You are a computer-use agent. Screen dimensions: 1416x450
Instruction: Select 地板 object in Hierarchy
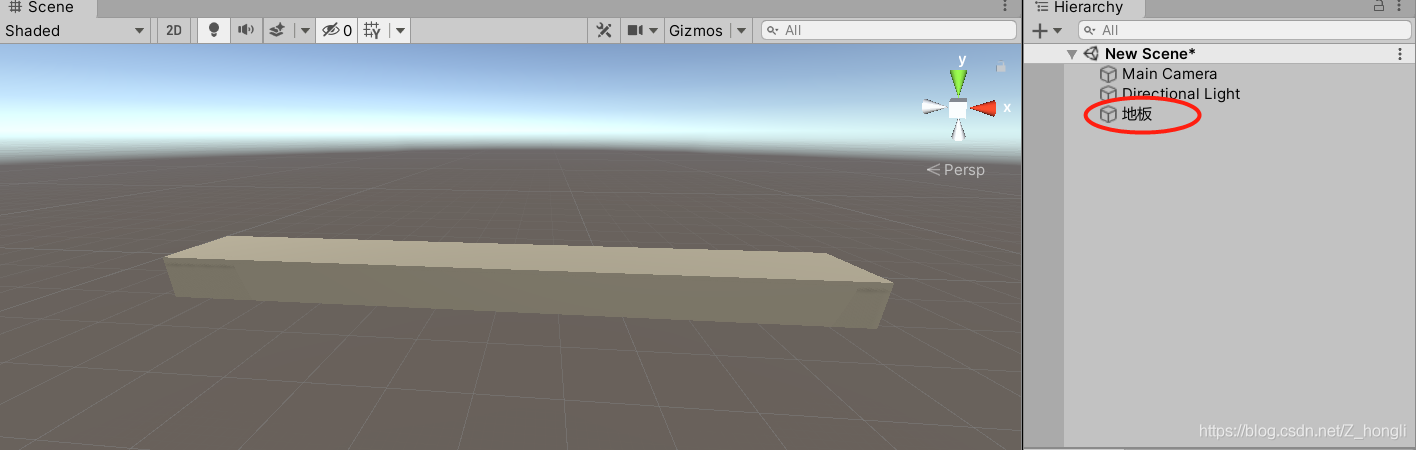1137,114
